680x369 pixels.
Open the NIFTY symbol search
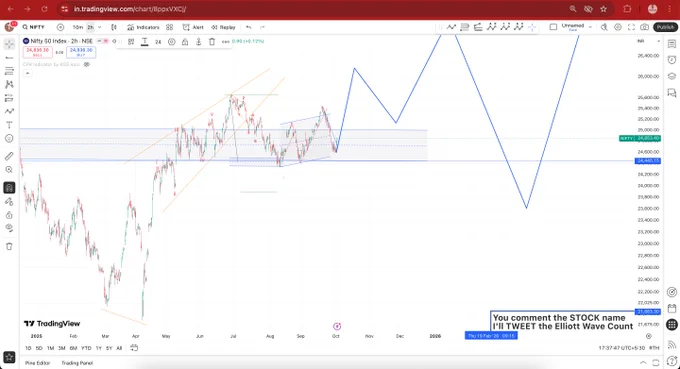click(x=34, y=27)
